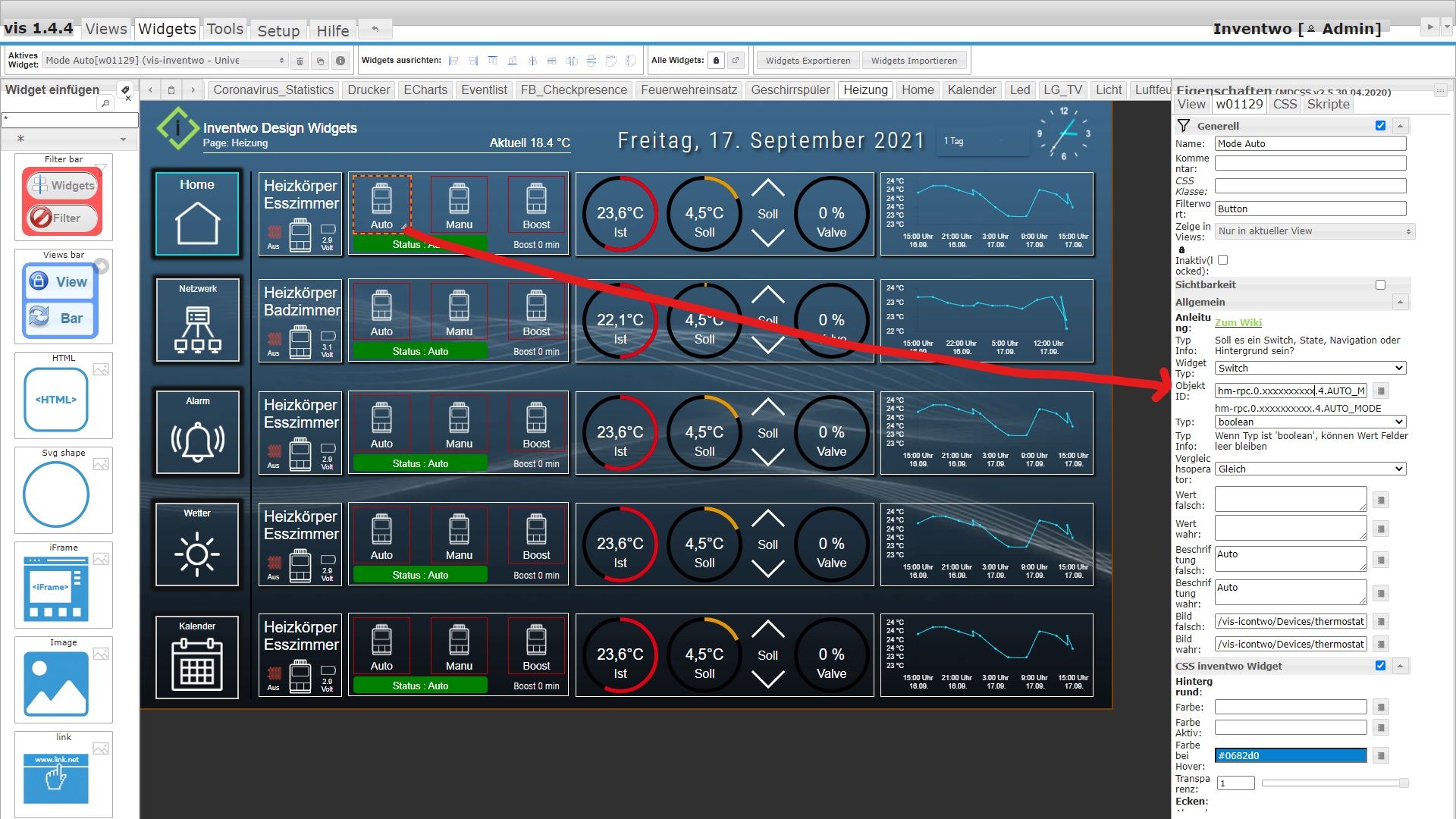Select the HTML widget from palette

[56, 400]
